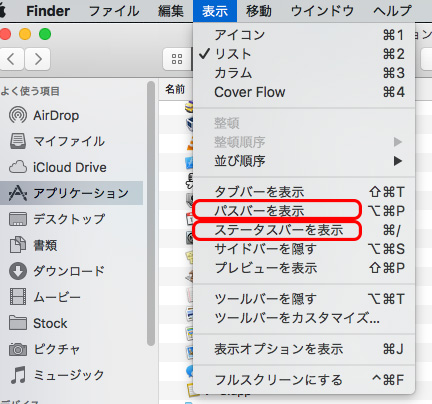Choose タブバーを表示
The image size is (432, 404).
[x=304, y=192]
